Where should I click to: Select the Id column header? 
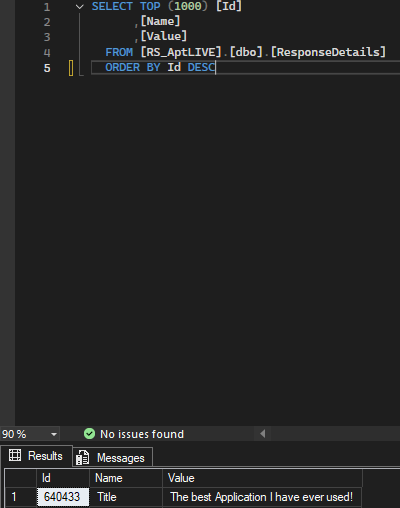click(x=63, y=478)
